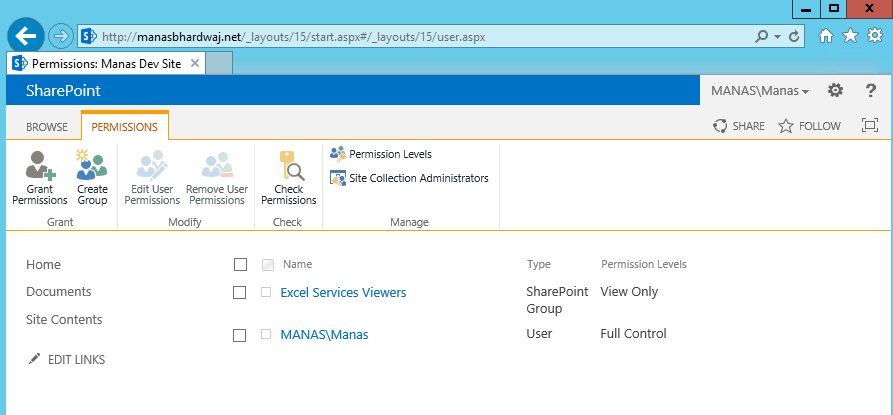The image size is (893, 415).
Task: Toggle the large select-all checkbox in header
Action: click(240, 265)
